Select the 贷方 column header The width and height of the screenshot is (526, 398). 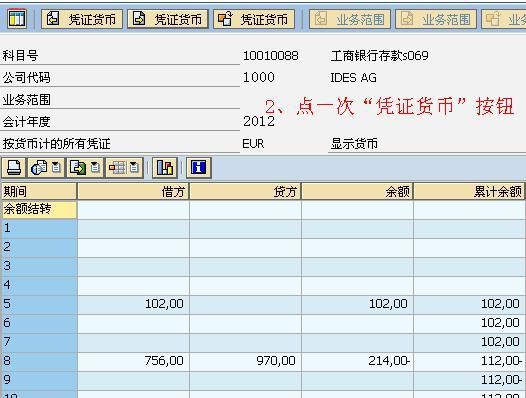tap(245, 192)
